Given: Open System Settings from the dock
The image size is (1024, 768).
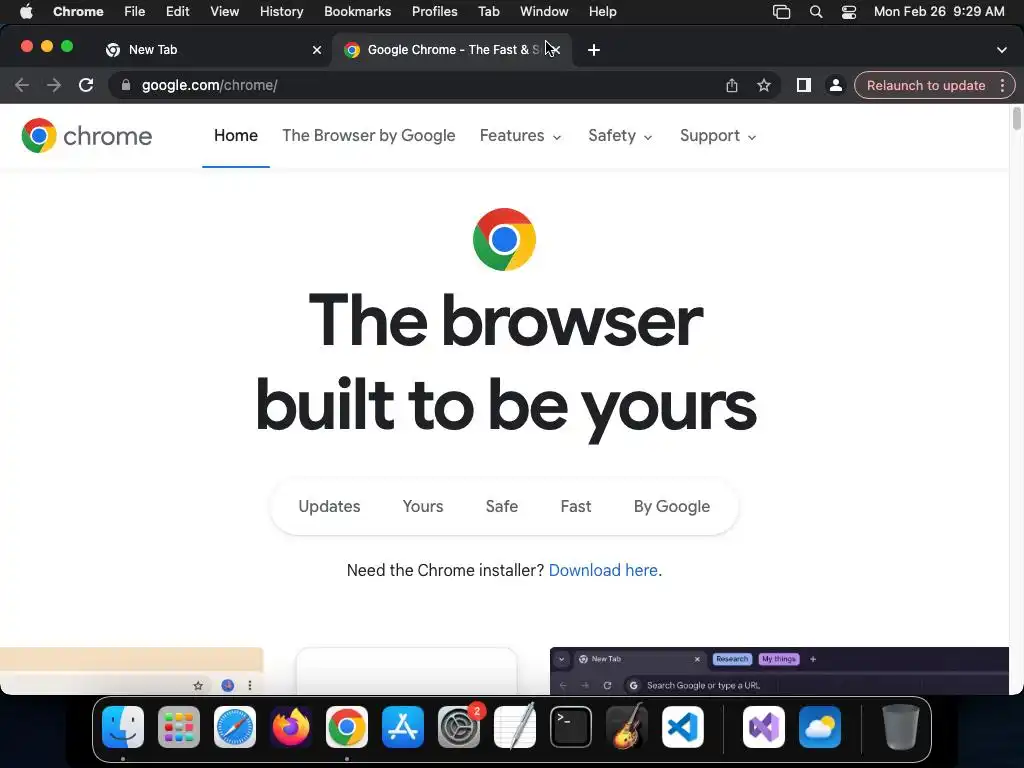Looking at the screenshot, I should tap(458, 727).
